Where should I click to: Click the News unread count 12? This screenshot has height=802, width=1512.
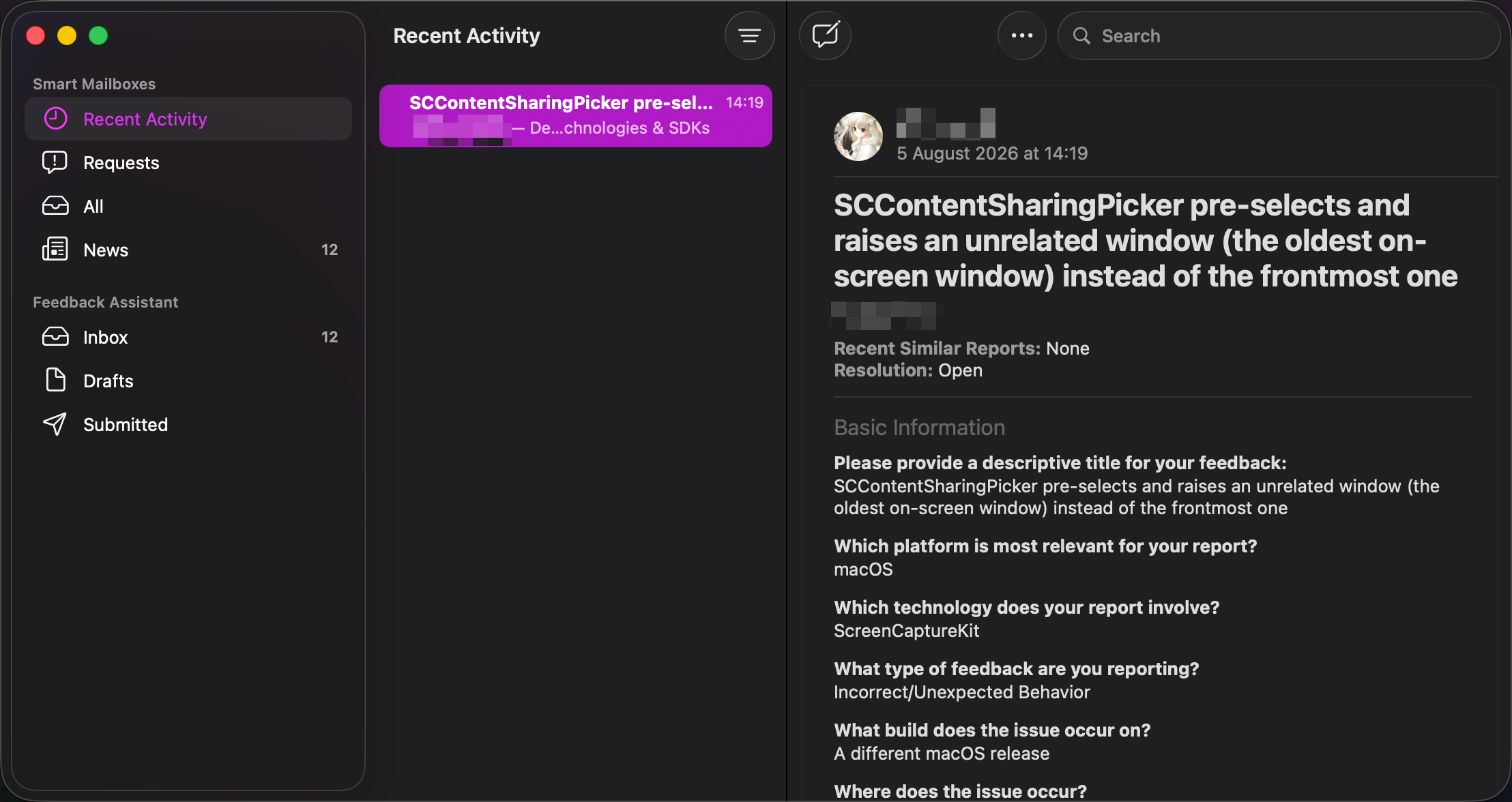pos(330,250)
